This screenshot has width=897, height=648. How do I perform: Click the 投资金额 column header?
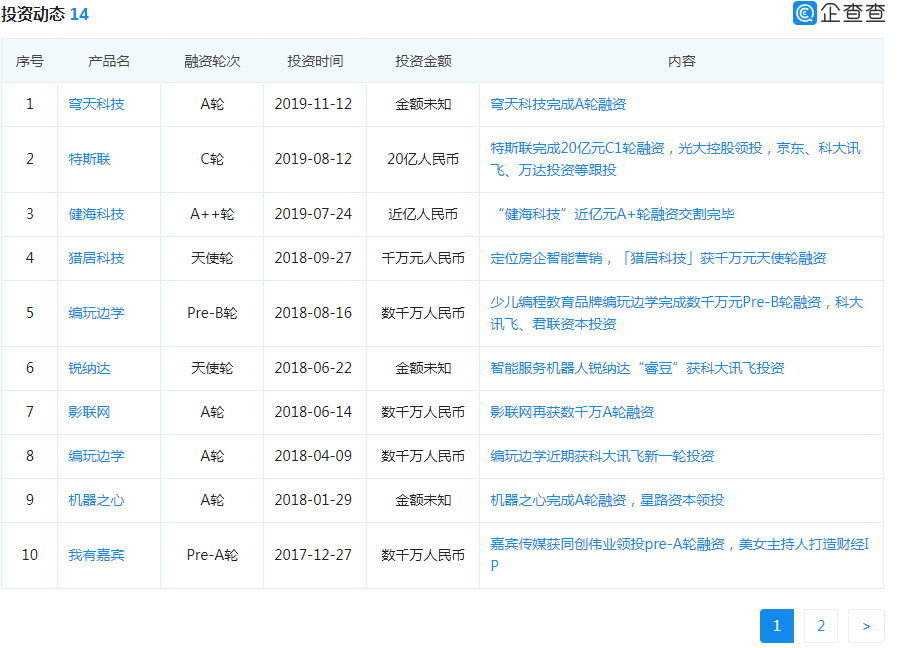pos(423,61)
